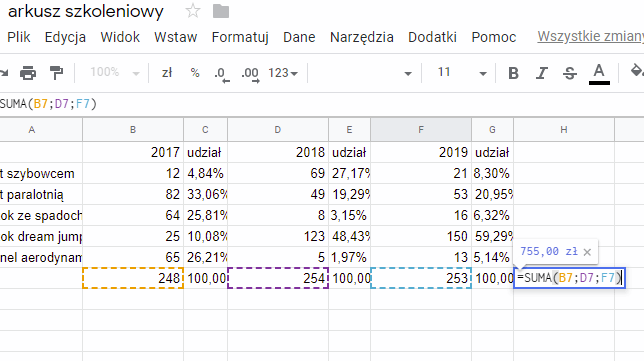This screenshot has height=361, width=644.
Task: Close the 755,00 zł preview tooltip
Action: pos(587,252)
